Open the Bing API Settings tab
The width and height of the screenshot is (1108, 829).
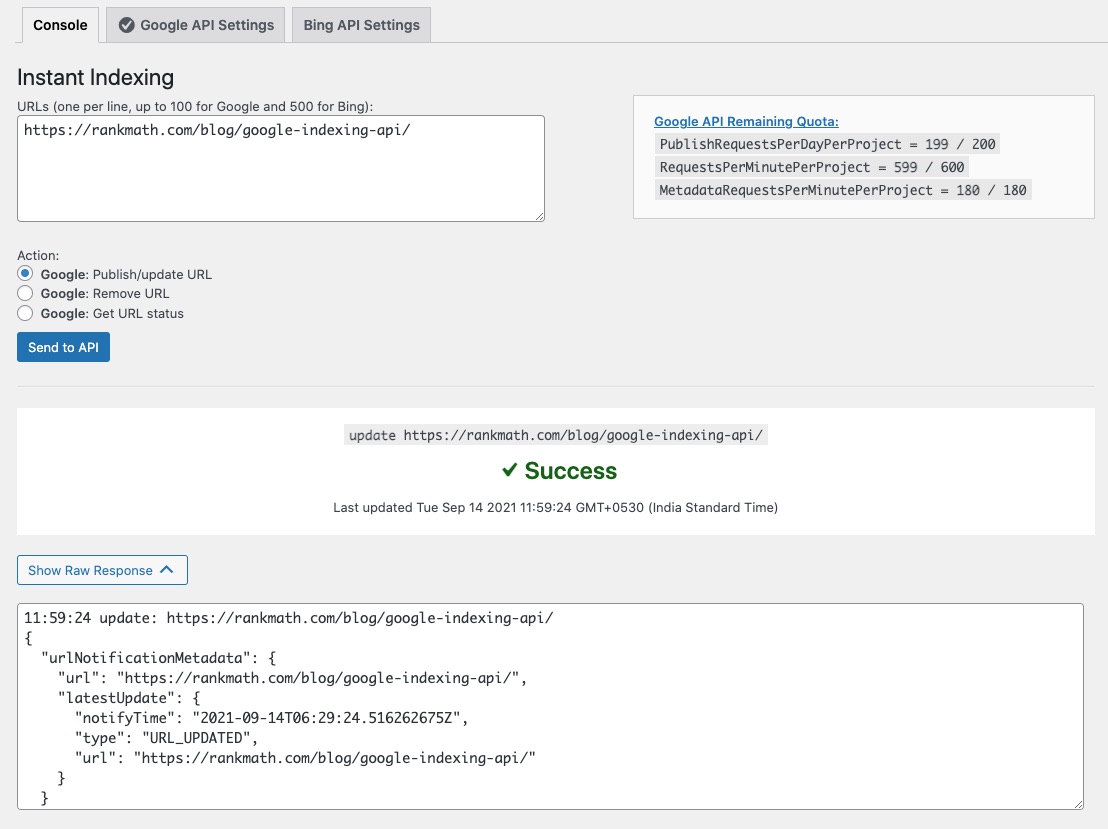[361, 25]
